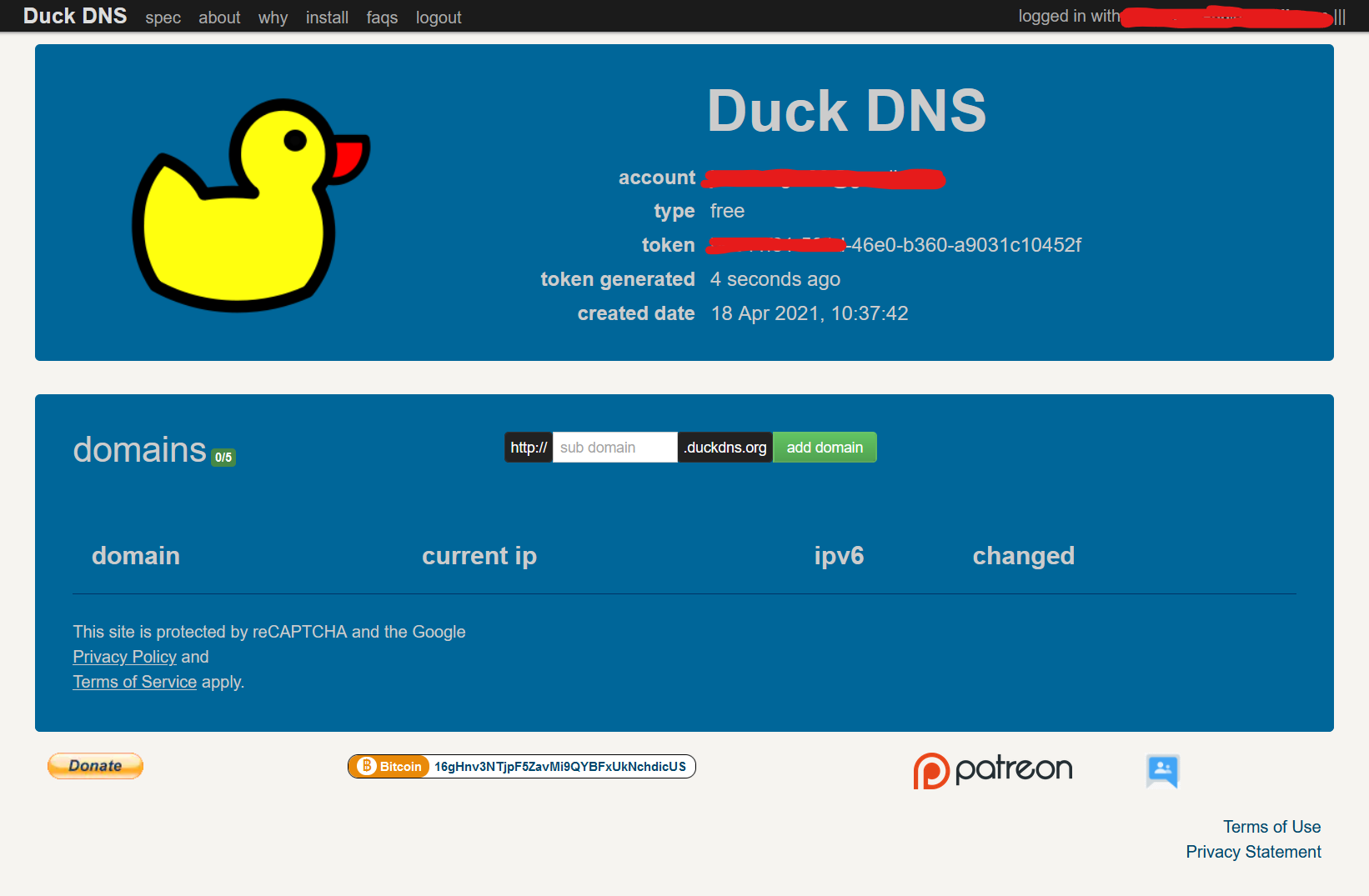Click the Google Groups community icon
Image resolution: width=1369 pixels, height=896 pixels.
click(x=1163, y=771)
